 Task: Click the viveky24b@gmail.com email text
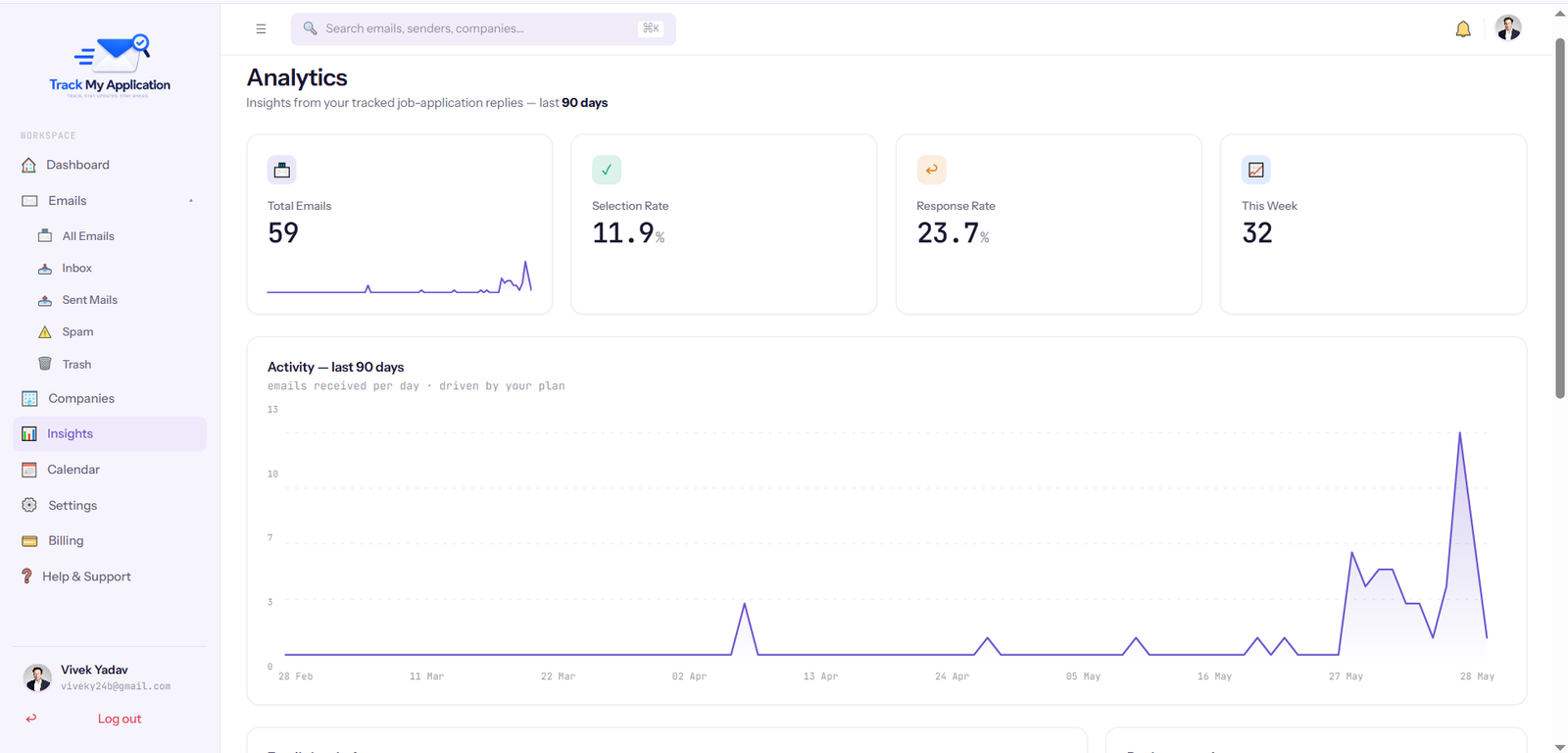coord(116,686)
